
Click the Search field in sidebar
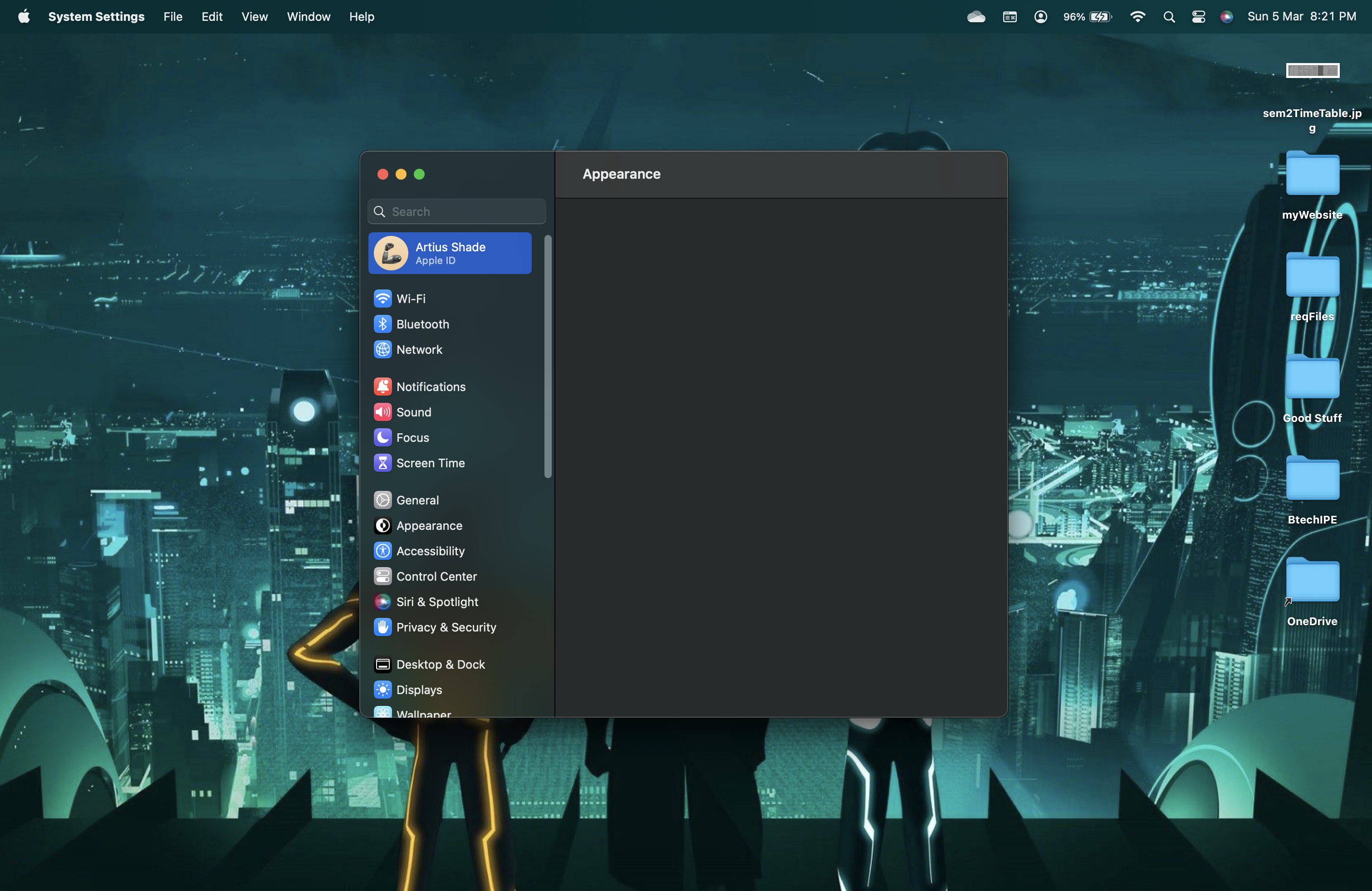pyautogui.click(x=456, y=211)
